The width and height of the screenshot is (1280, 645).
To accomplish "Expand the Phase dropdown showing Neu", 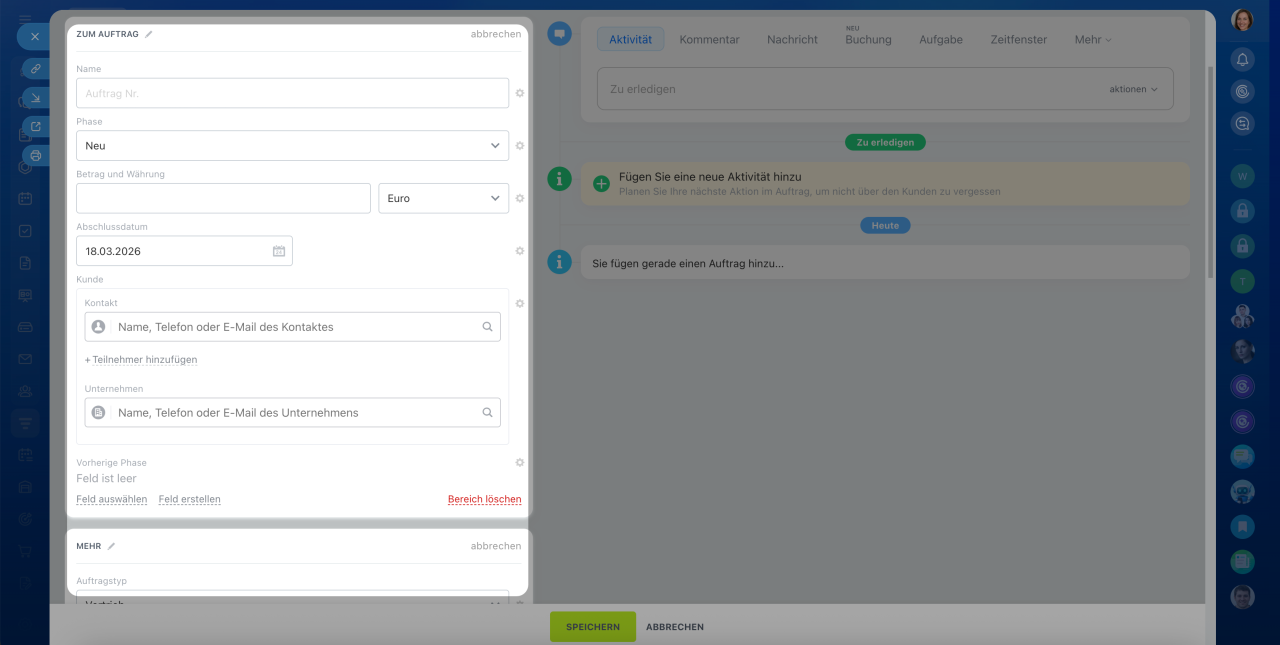I will 292,146.
